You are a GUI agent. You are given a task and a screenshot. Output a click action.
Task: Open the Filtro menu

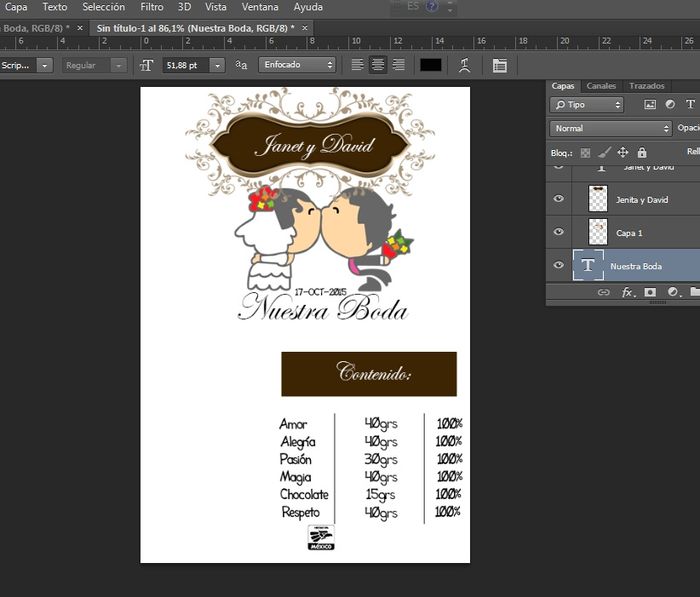[x=152, y=7]
